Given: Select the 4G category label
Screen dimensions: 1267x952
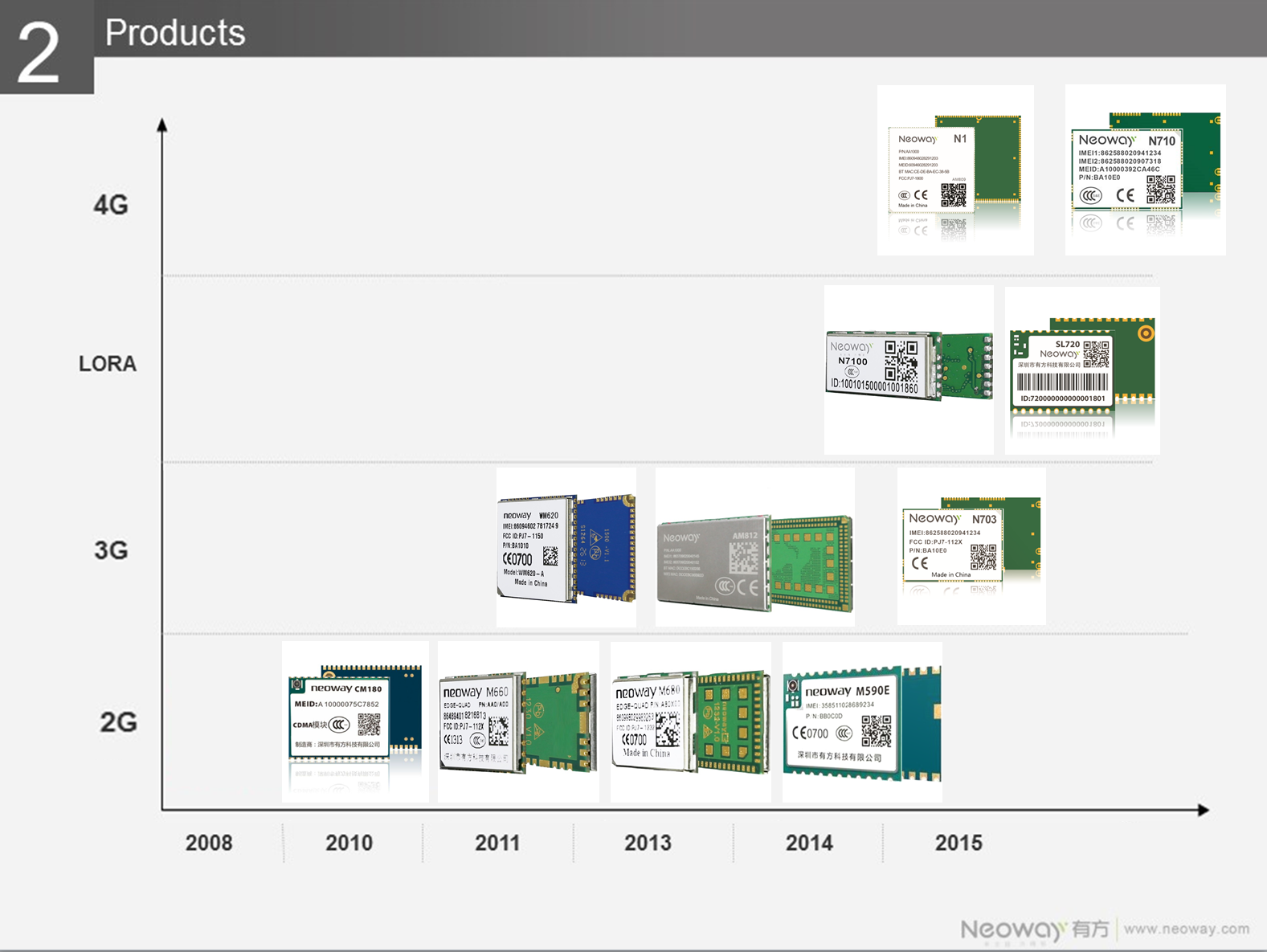Looking at the screenshot, I should [111, 205].
